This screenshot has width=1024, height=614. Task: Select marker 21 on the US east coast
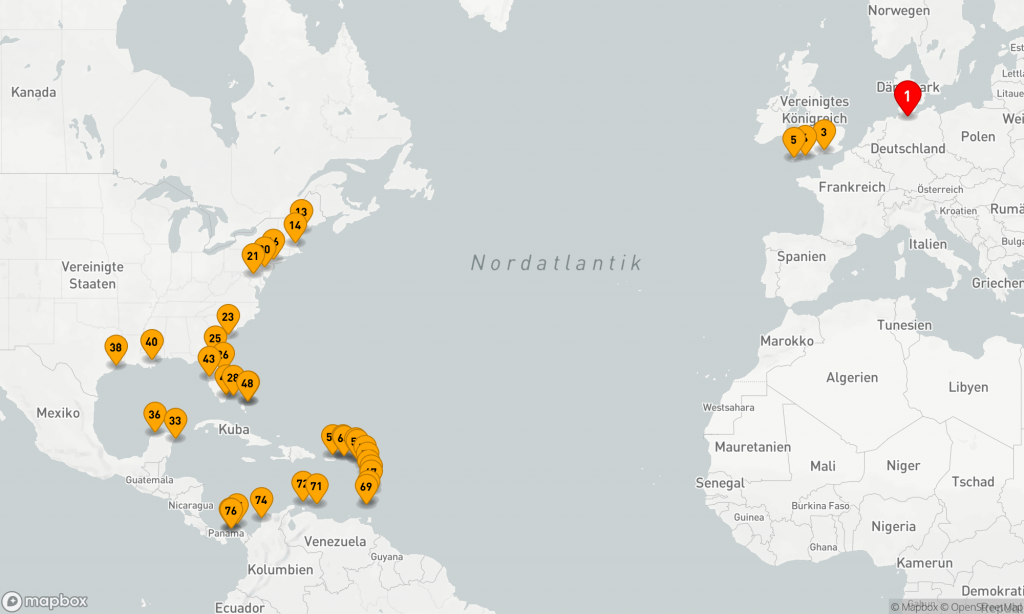coord(253,256)
